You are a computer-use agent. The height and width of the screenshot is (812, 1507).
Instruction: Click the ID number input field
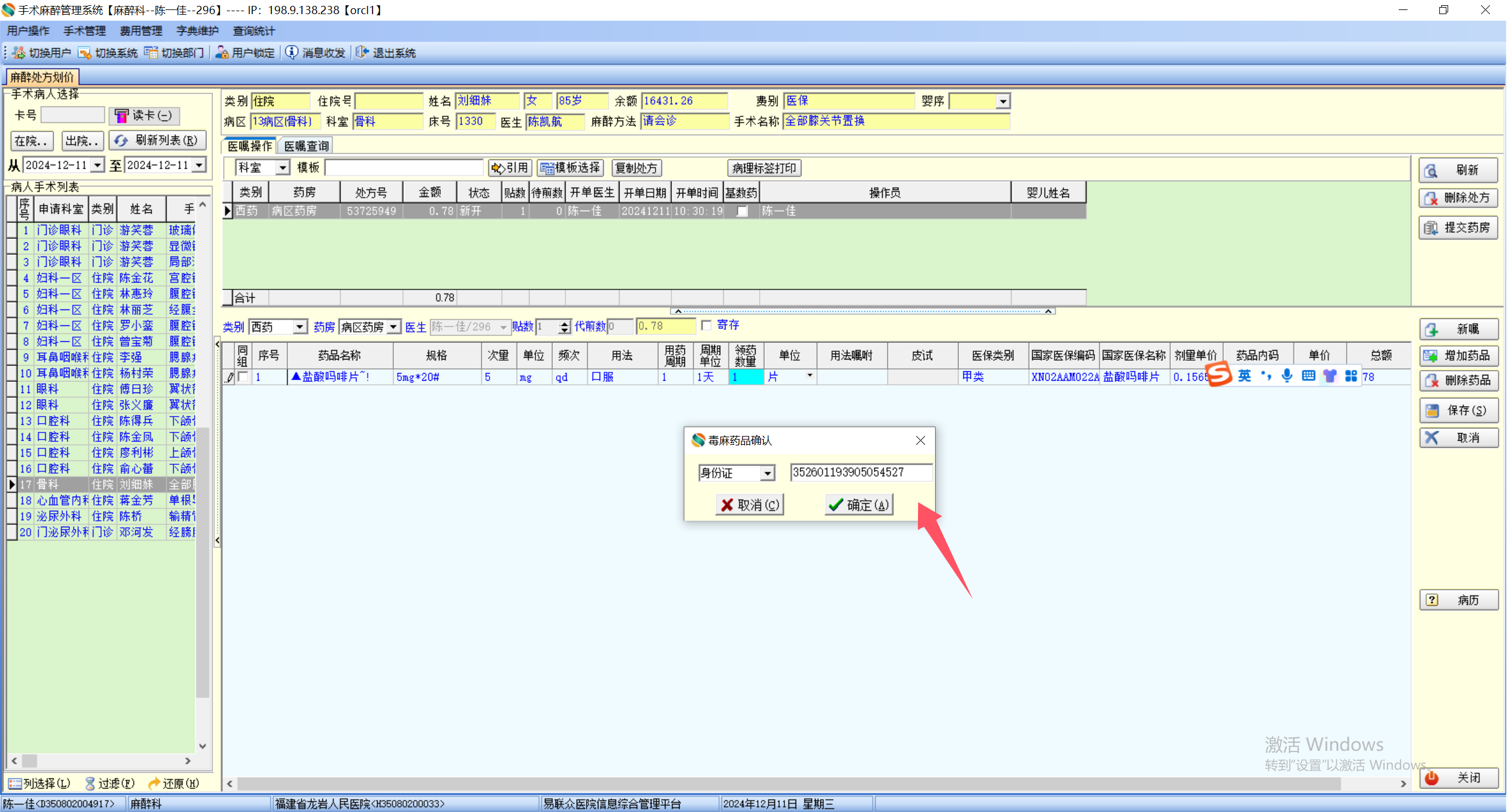860,472
